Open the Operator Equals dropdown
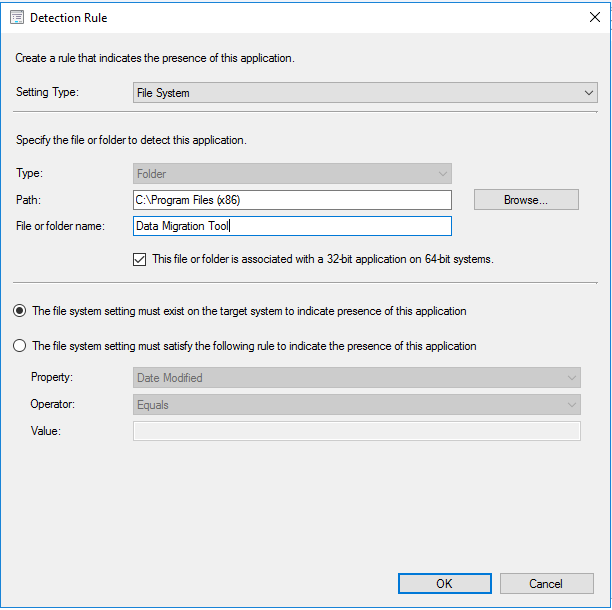Viewport: 612px width, 610px height. [357, 404]
